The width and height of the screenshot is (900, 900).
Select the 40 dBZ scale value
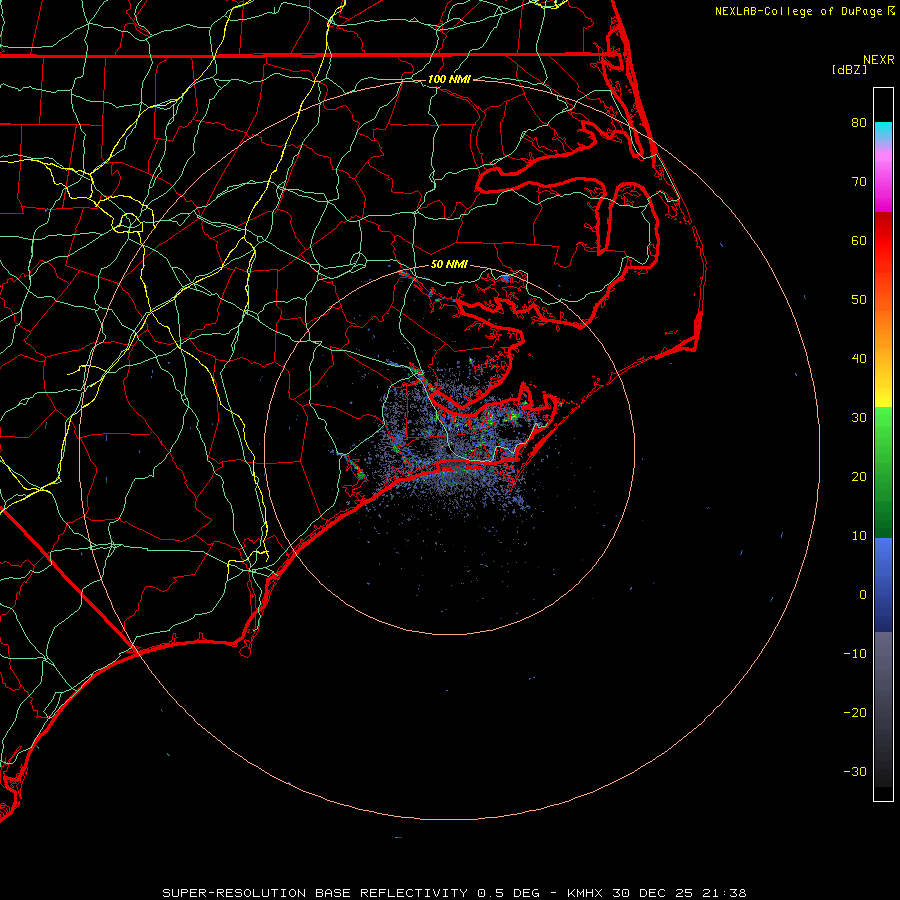pyautogui.click(x=859, y=358)
